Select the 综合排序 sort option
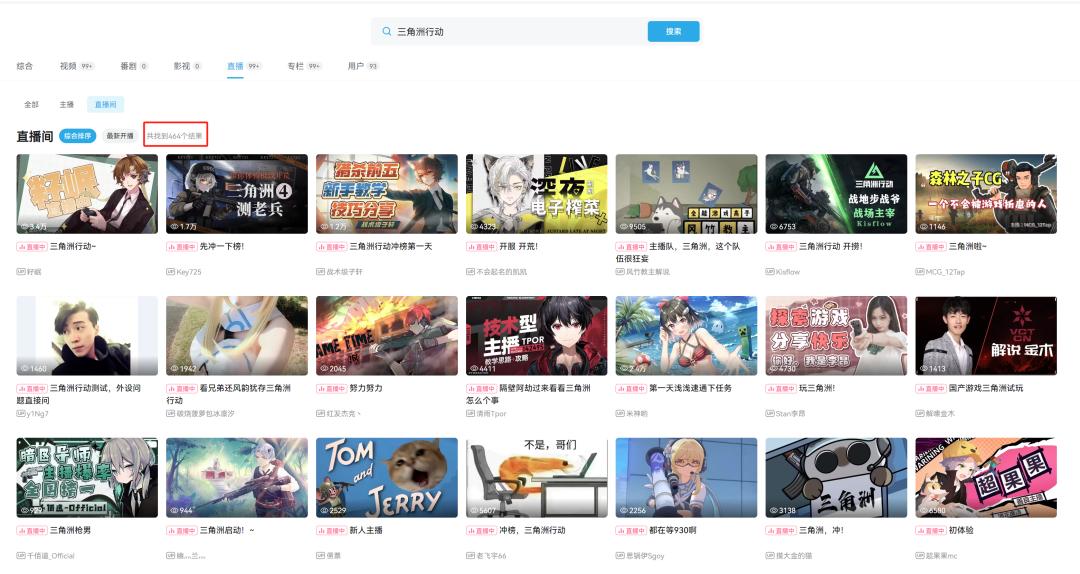 pos(78,136)
